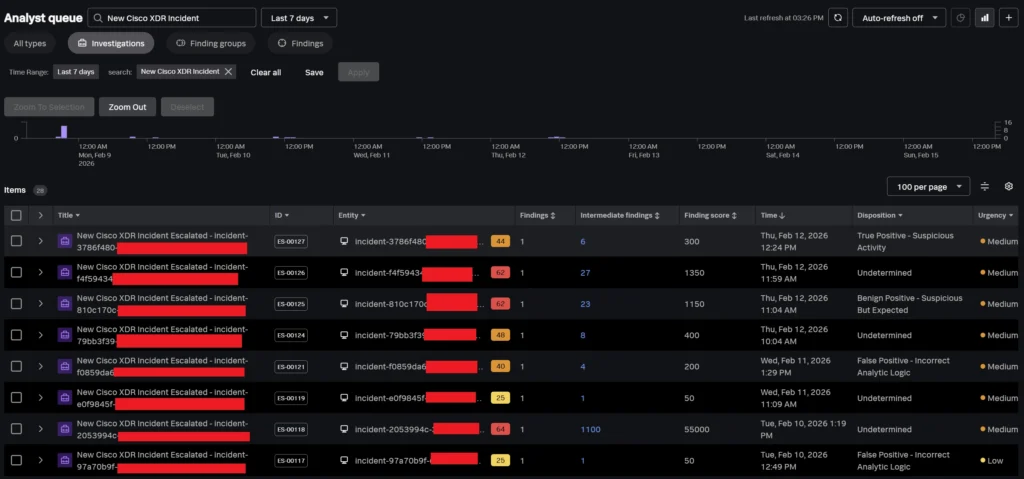Select checkbox for ES-00126 row
This screenshot has width=1024, height=479.
click(x=16, y=273)
